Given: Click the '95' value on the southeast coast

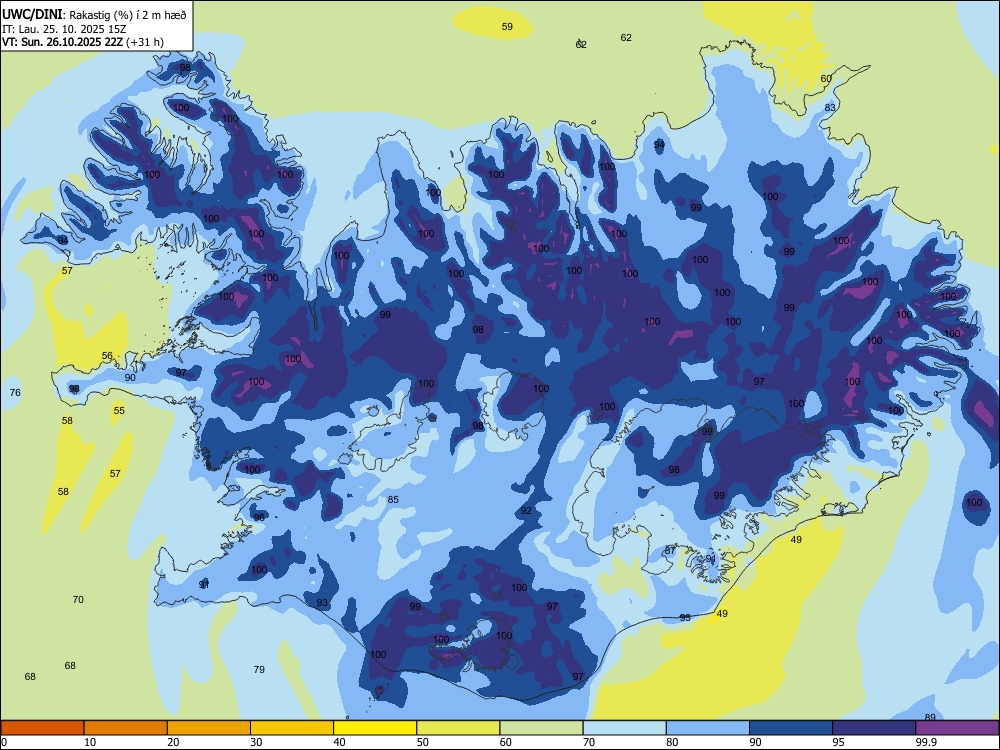Looking at the screenshot, I should point(685,617).
